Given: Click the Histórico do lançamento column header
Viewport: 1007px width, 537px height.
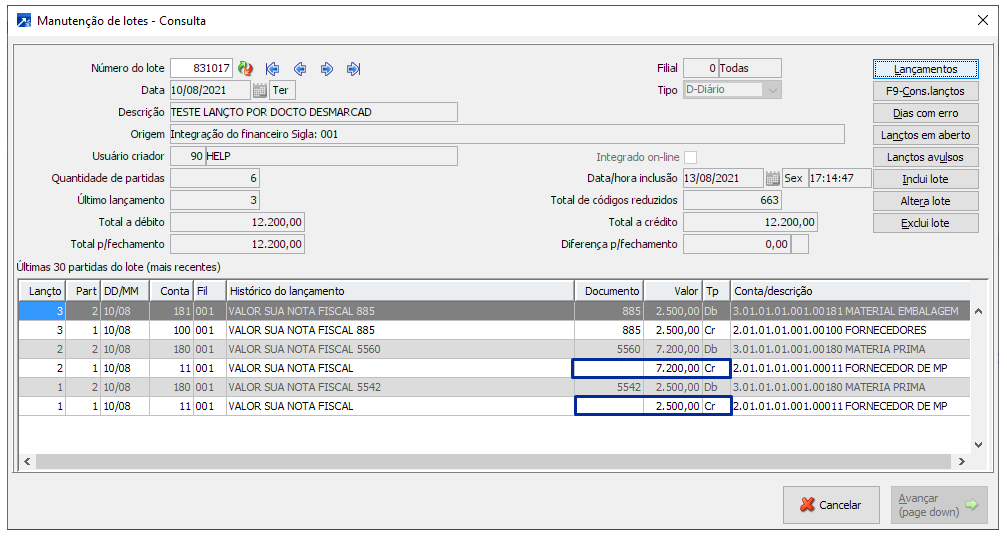Looking at the screenshot, I should pyautogui.click(x=399, y=291).
